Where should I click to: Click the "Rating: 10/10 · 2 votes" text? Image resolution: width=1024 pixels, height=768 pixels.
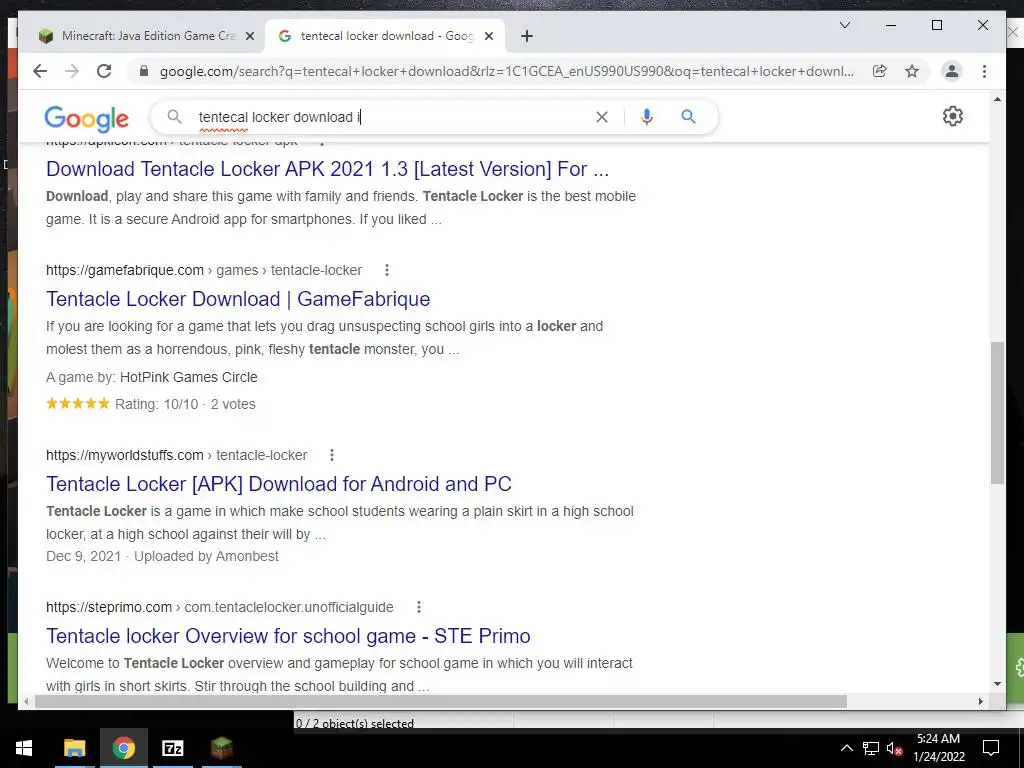[x=185, y=404]
